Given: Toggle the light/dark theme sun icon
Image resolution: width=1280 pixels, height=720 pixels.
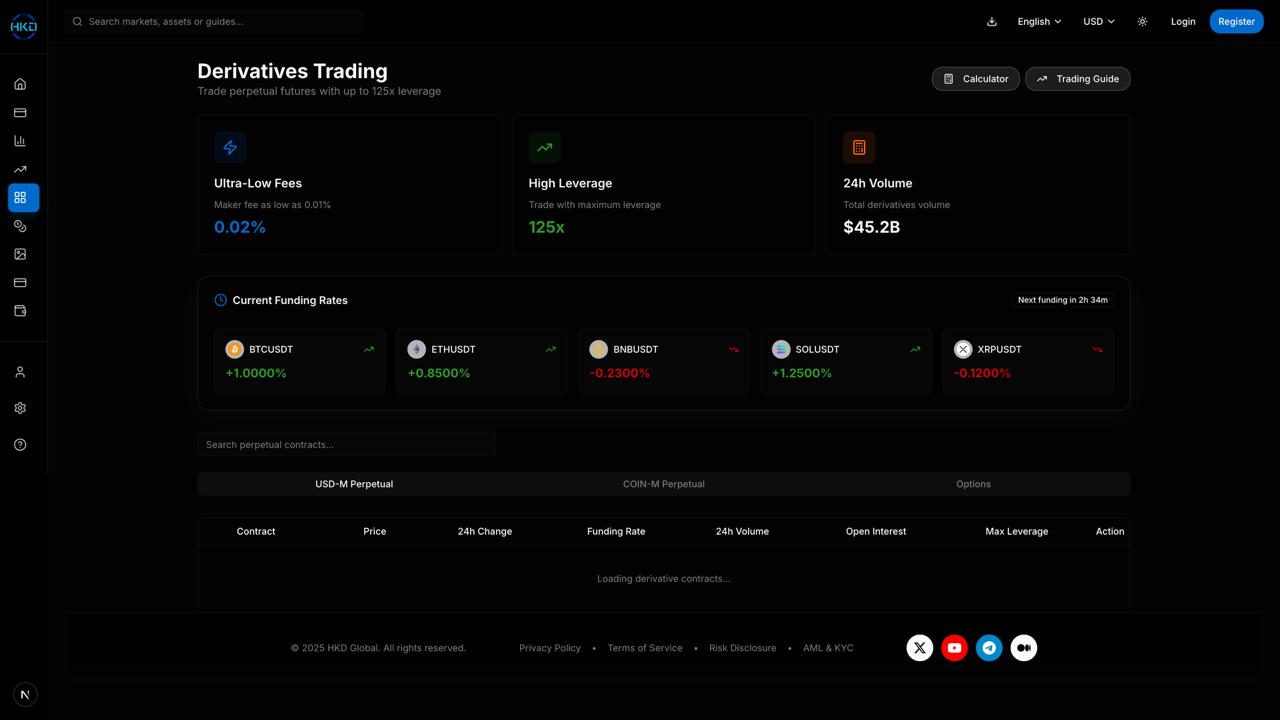Looking at the screenshot, I should point(1142,21).
